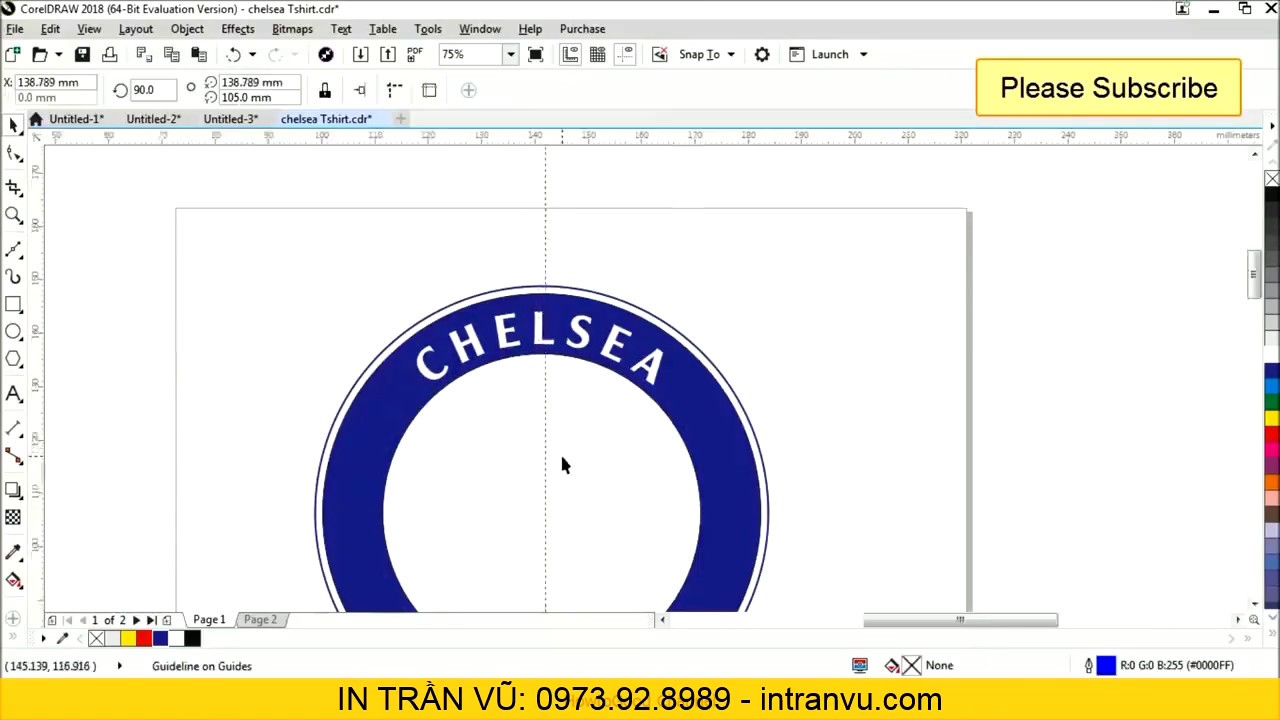This screenshot has height=720, width=1280.
Task: Click the rotation angle field showing 90.0
Action: [154, 90]
